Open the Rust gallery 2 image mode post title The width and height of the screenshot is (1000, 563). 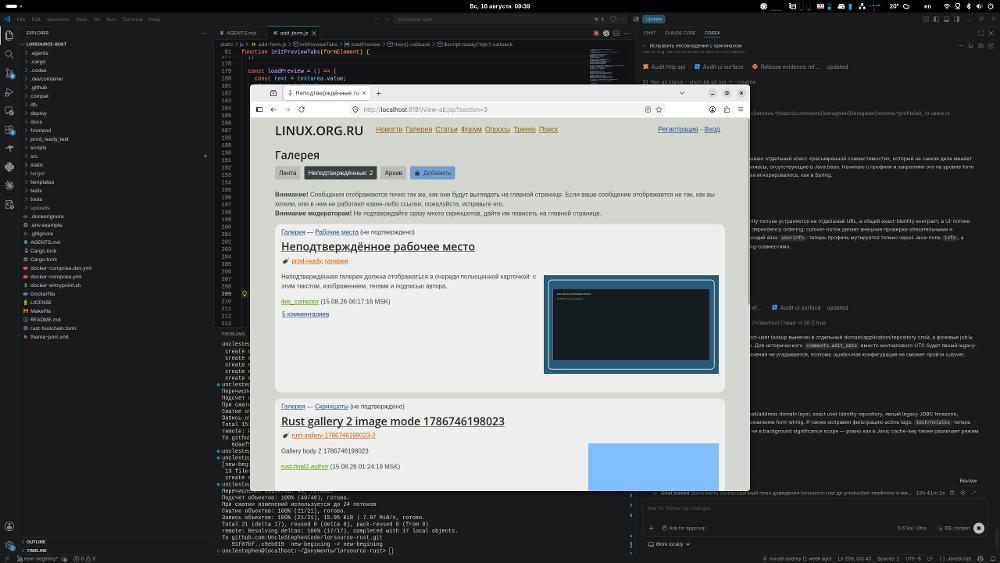click(393, 421)
